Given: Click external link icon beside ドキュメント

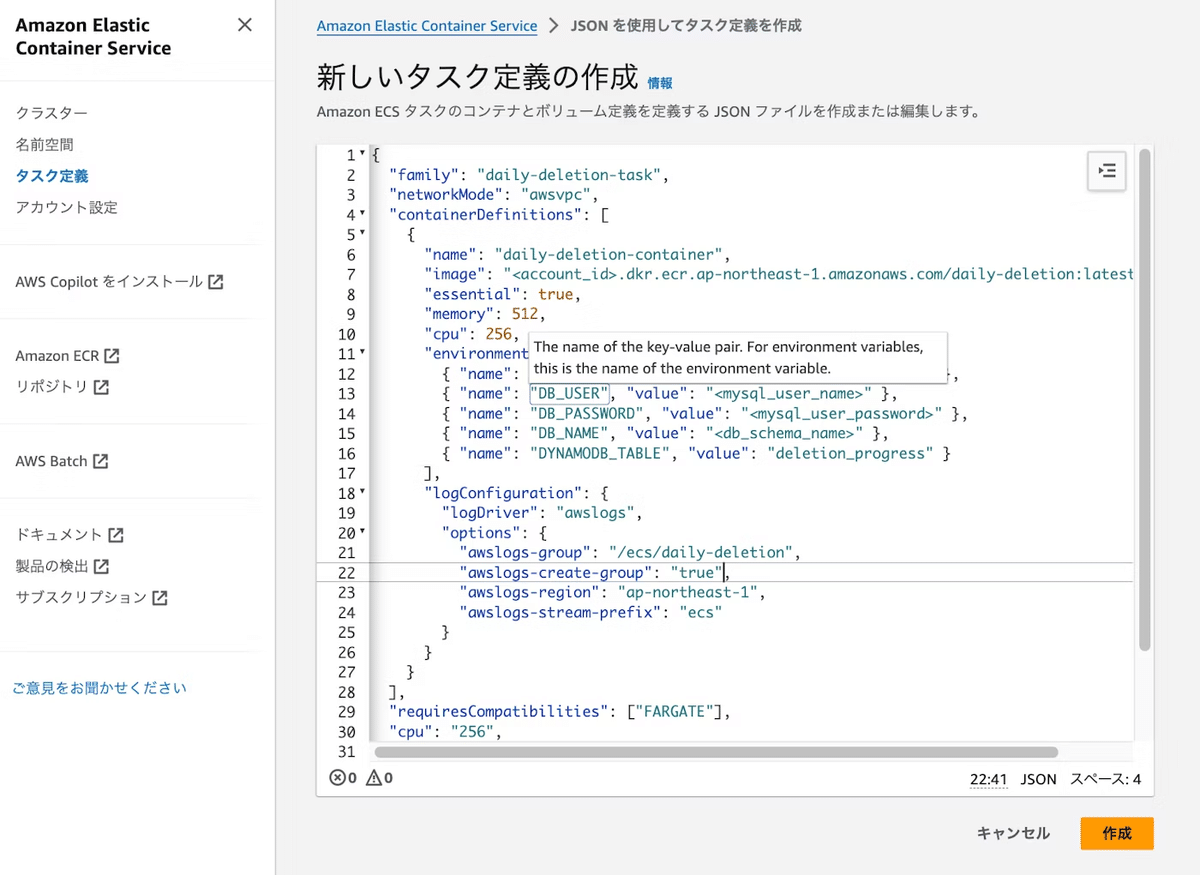Looking at the screenshot, I should click(116, 535).
